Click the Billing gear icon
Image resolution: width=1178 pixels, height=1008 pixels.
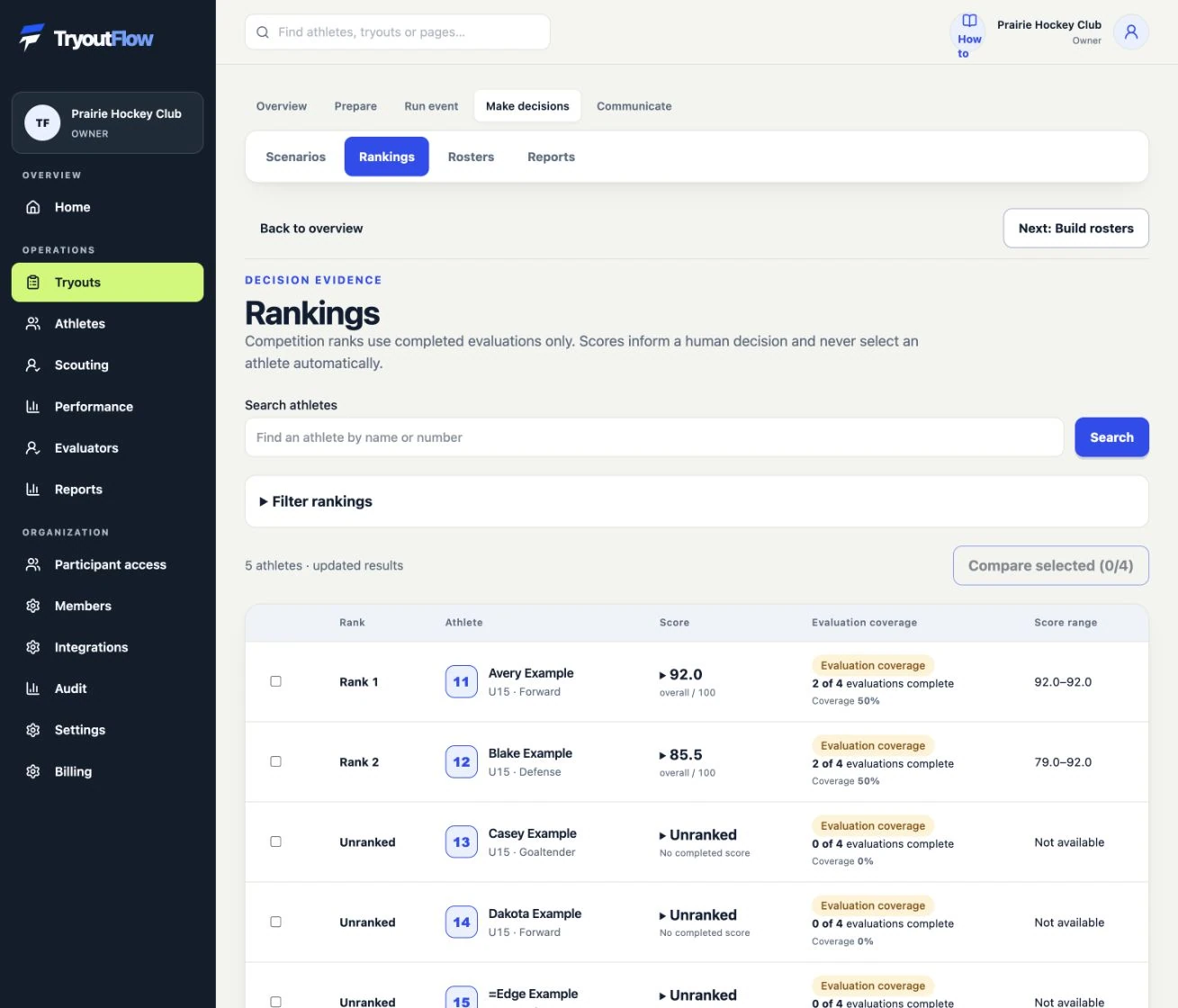pos(33,772)
